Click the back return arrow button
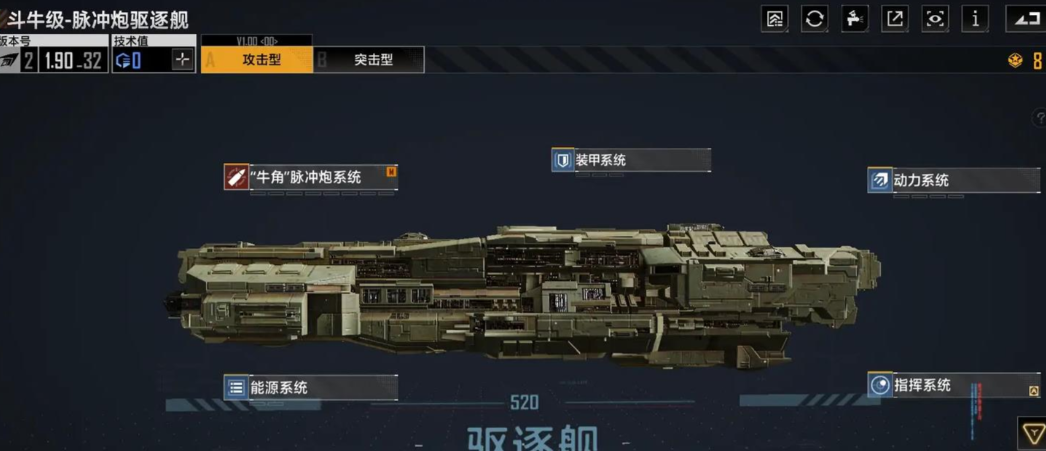This screenshot has height=451, width=1046. tap(1025, 19)
